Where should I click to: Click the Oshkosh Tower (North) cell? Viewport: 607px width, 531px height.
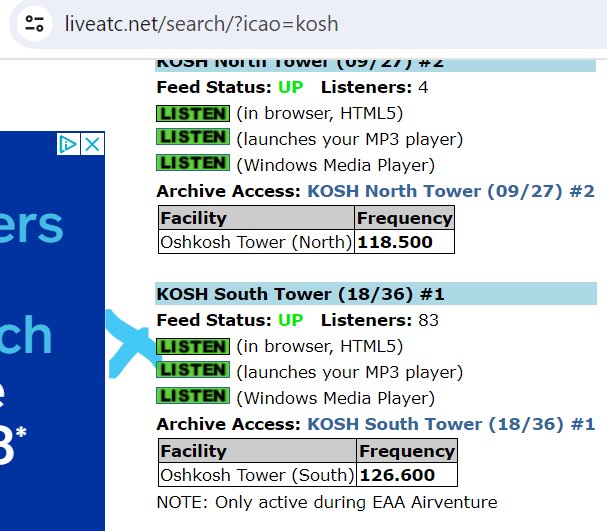tap(256, 242)
